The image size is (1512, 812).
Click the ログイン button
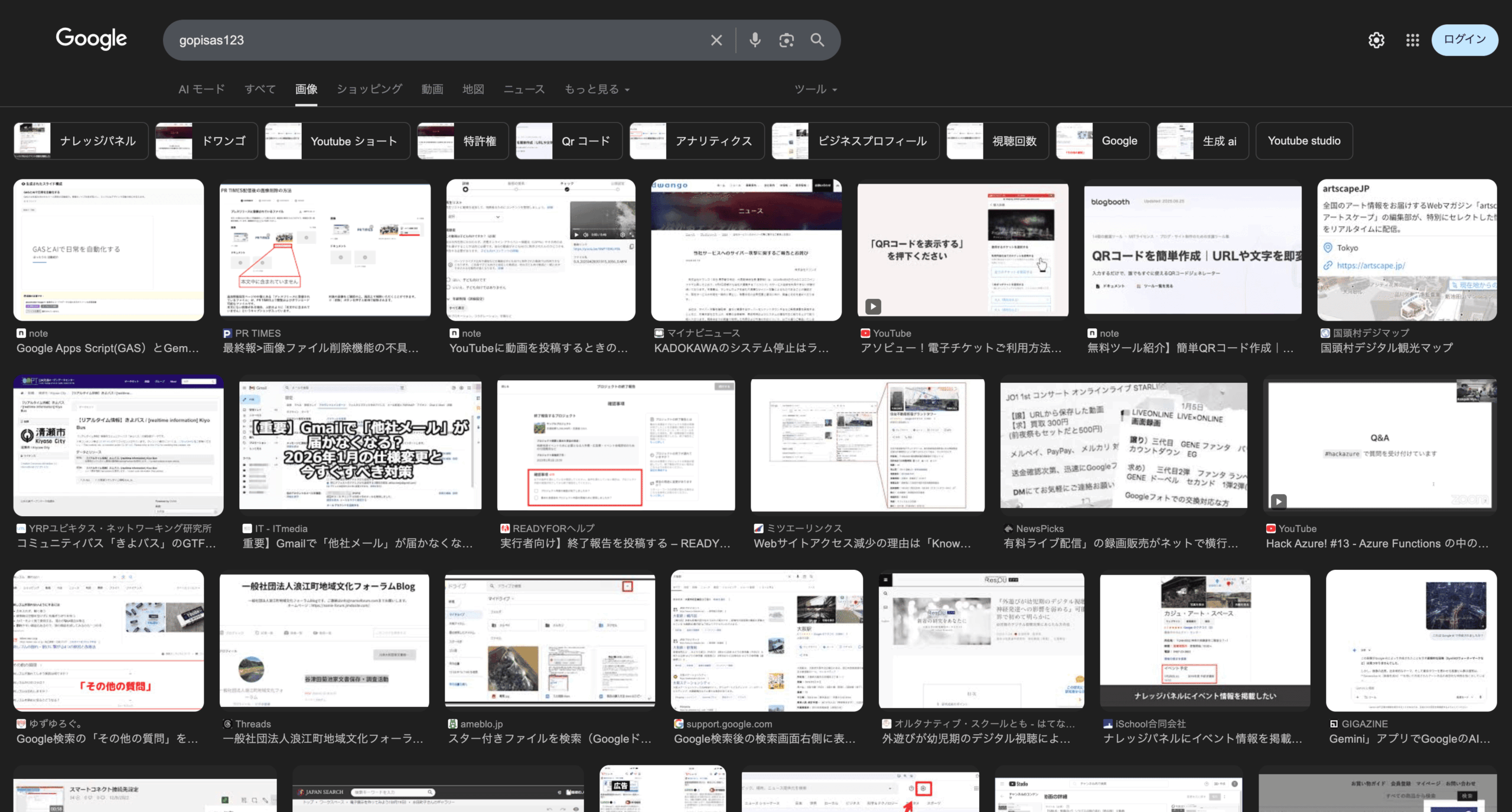point(1464,40)
